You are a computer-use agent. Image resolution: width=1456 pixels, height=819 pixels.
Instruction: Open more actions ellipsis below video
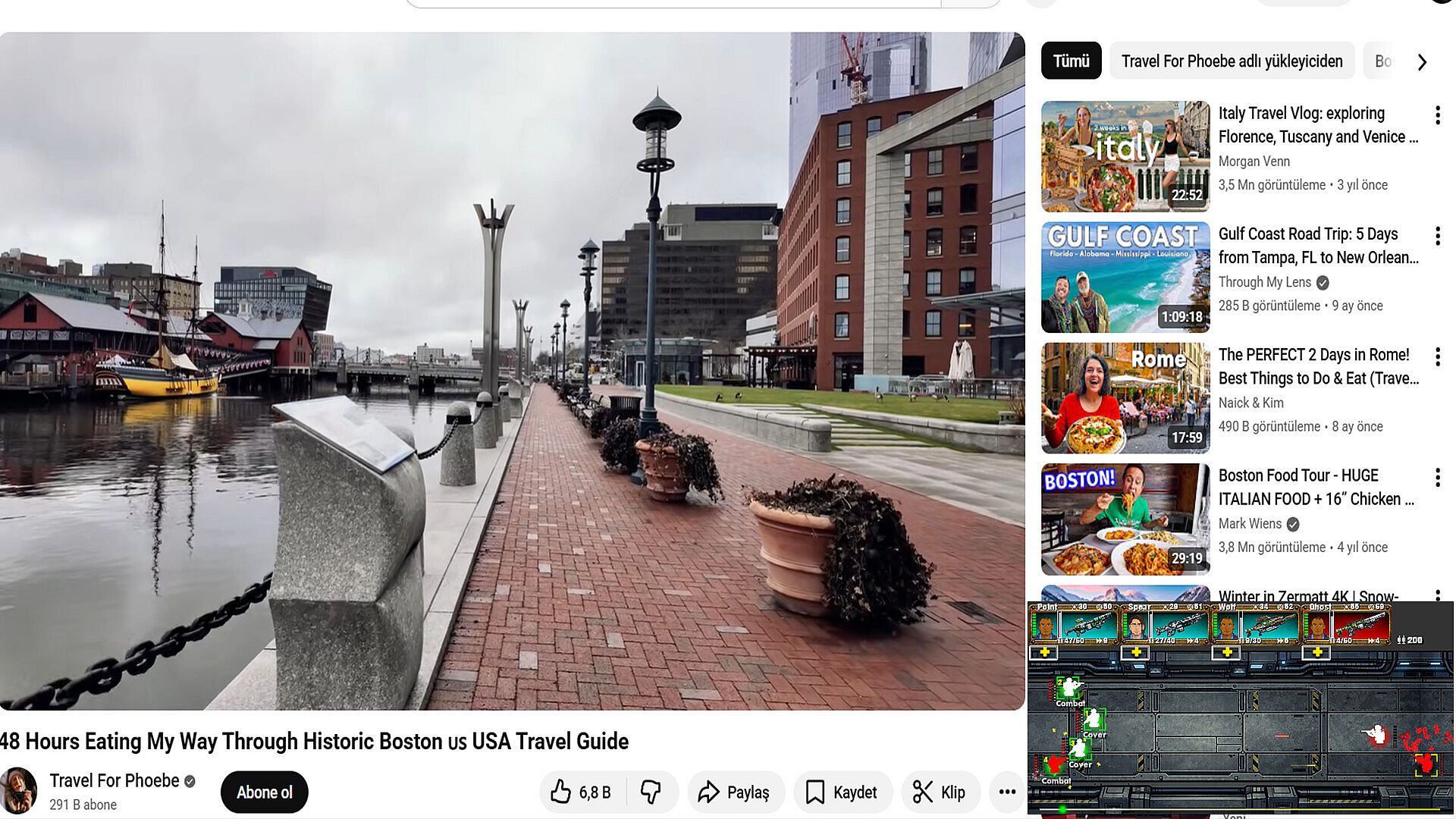1007,792
